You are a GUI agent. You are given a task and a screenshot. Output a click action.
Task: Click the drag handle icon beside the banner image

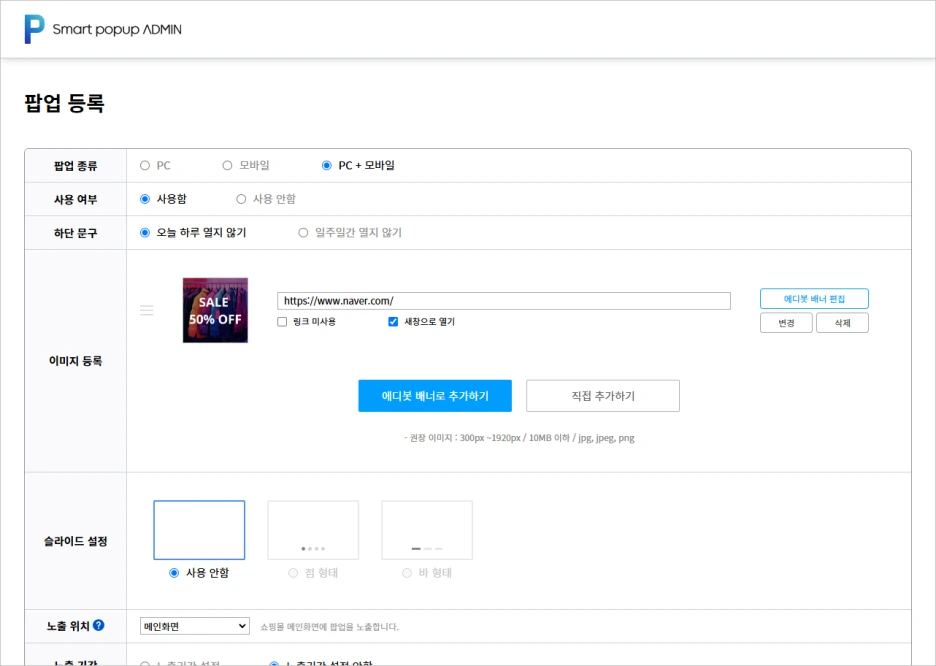pos(147,310)
